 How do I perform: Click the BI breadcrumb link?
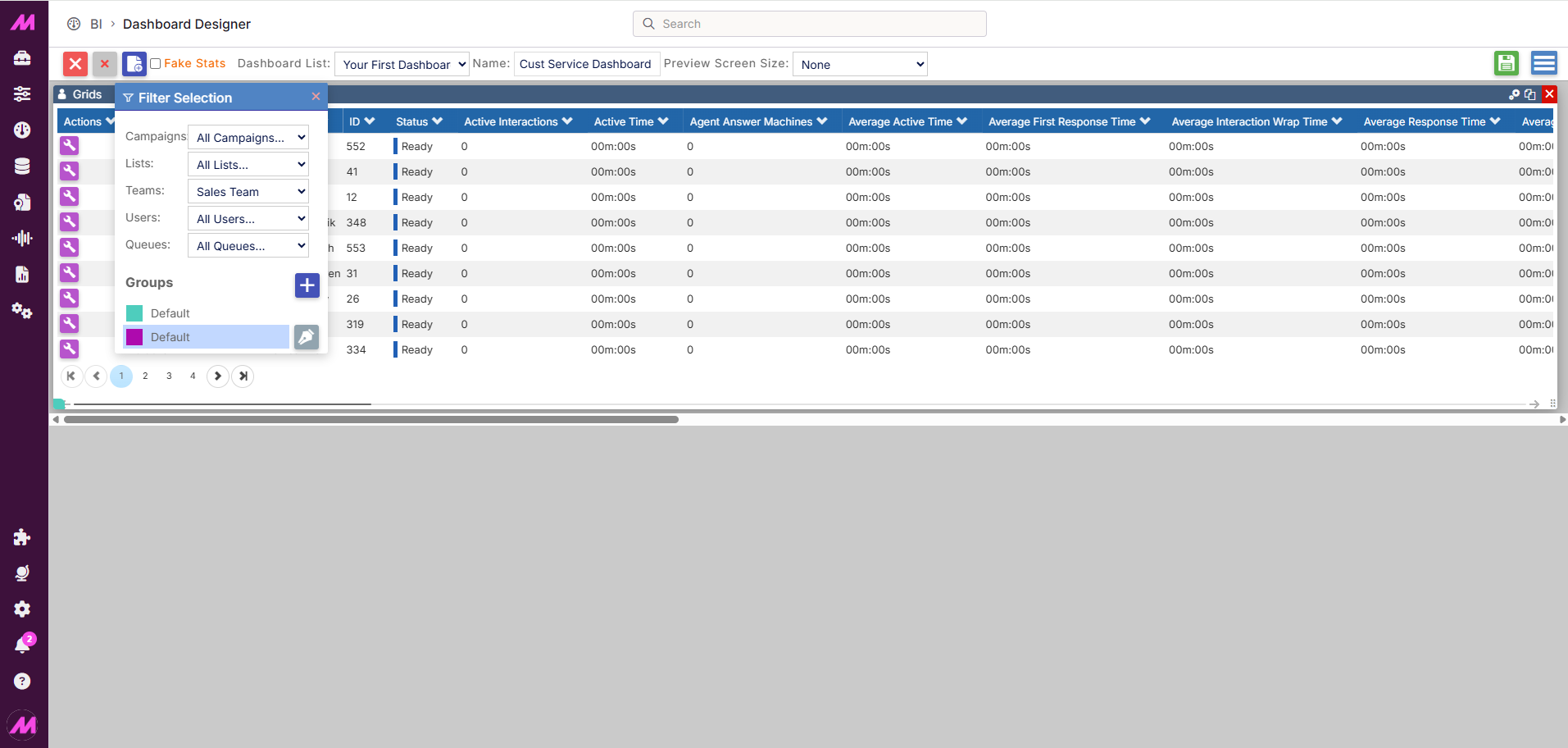[96, 24]
